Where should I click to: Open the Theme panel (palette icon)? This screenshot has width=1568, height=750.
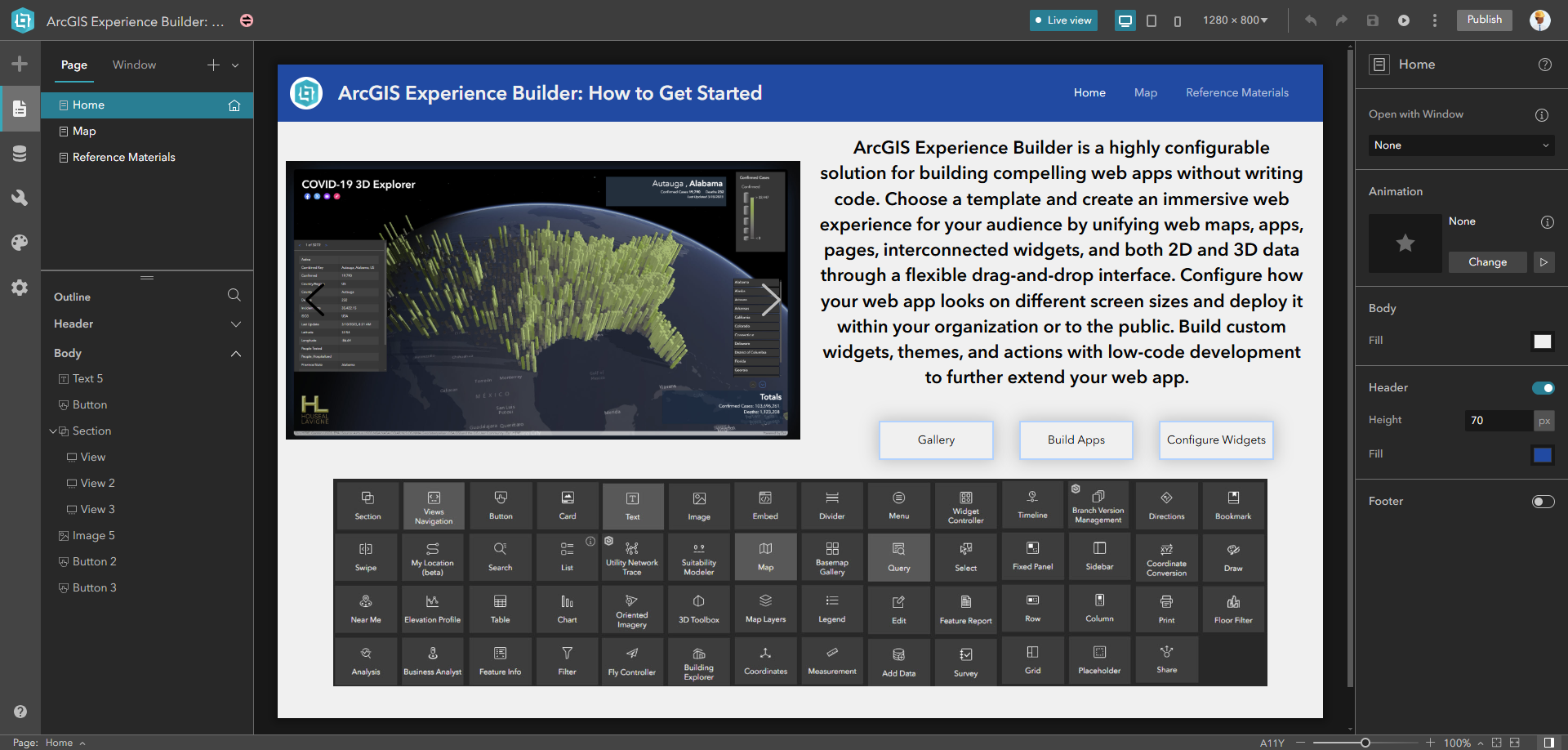(20, 242)
